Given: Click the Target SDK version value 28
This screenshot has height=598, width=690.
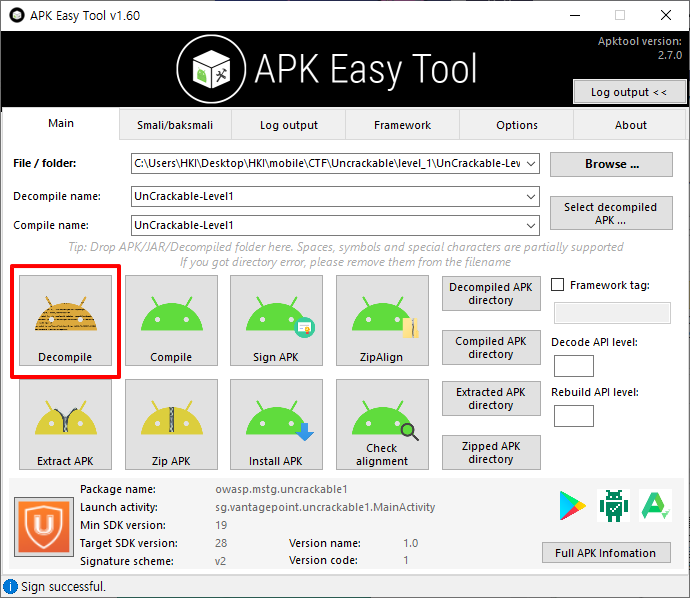Looking at the screenshot, I should coord(221,543).
